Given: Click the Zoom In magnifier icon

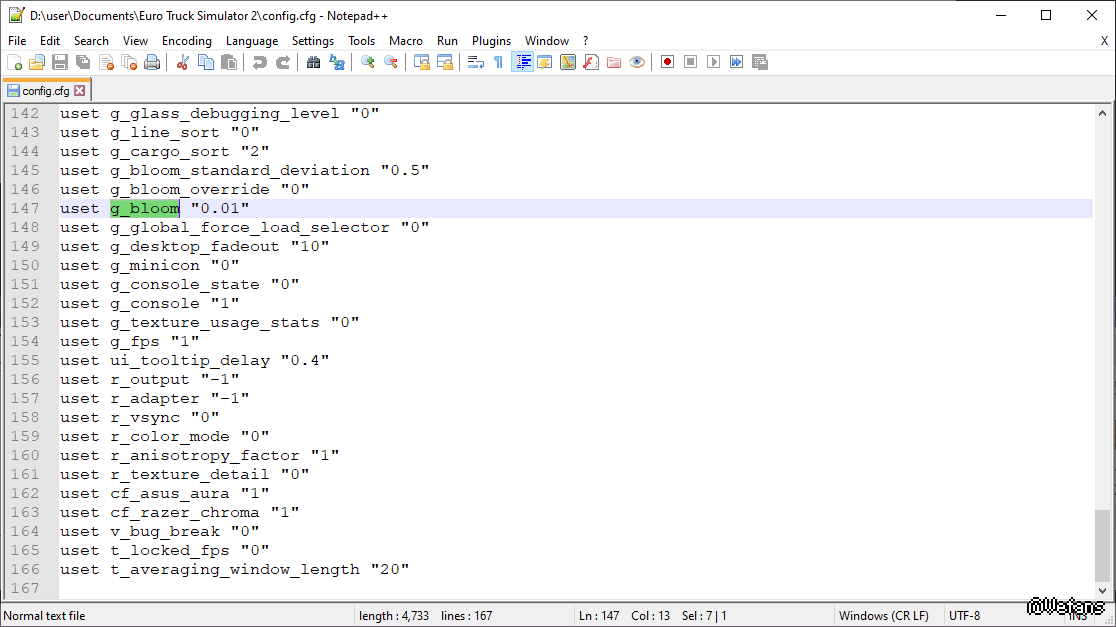Looking at the screenshot, I should [x=367, y=62].
